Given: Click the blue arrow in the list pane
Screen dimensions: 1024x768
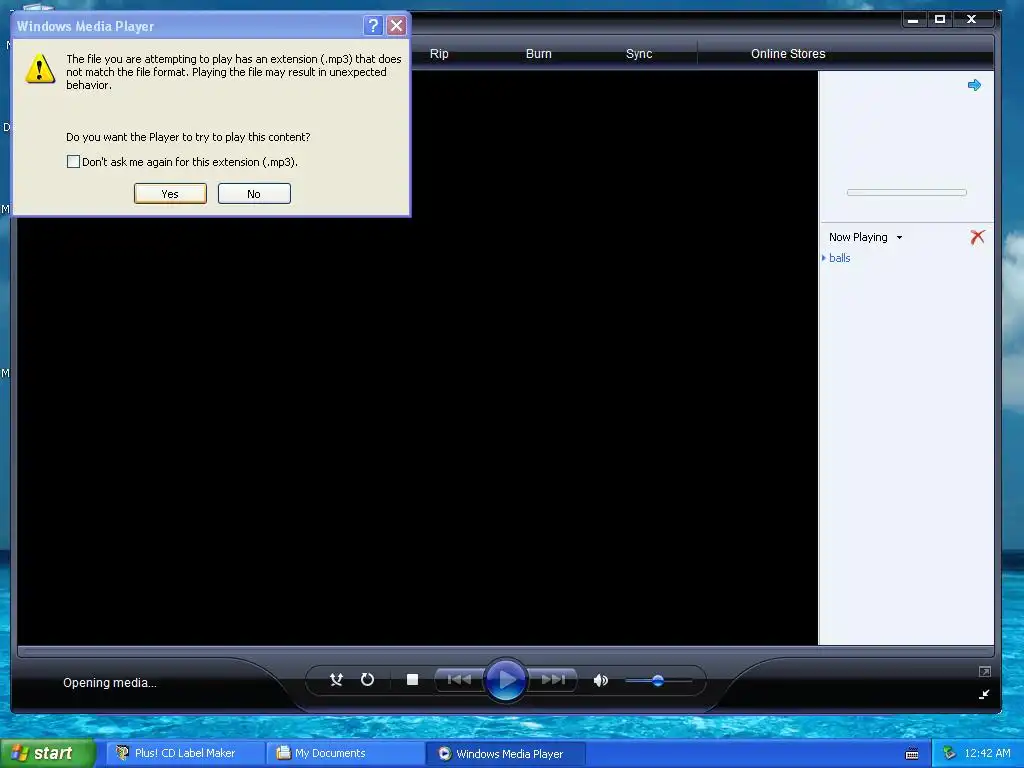Looking at the screenshot, I should pyautogui.click(x=974, y=85).
